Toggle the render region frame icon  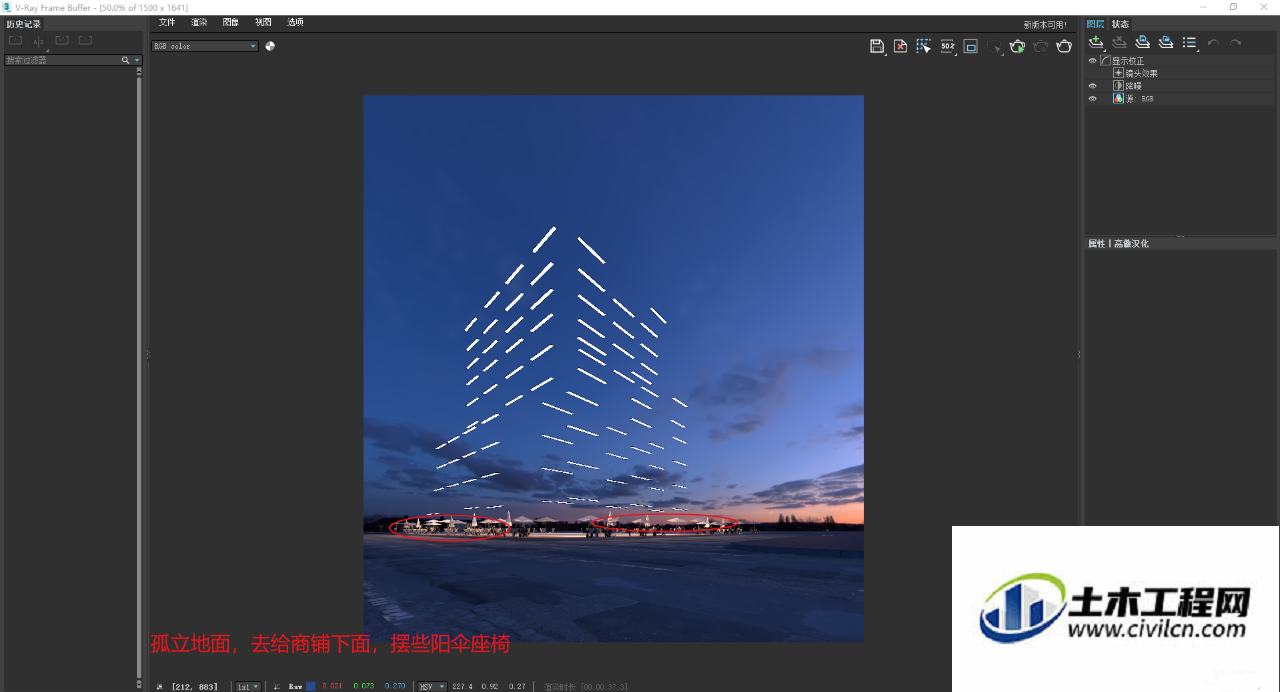click(x=970, y=46)
